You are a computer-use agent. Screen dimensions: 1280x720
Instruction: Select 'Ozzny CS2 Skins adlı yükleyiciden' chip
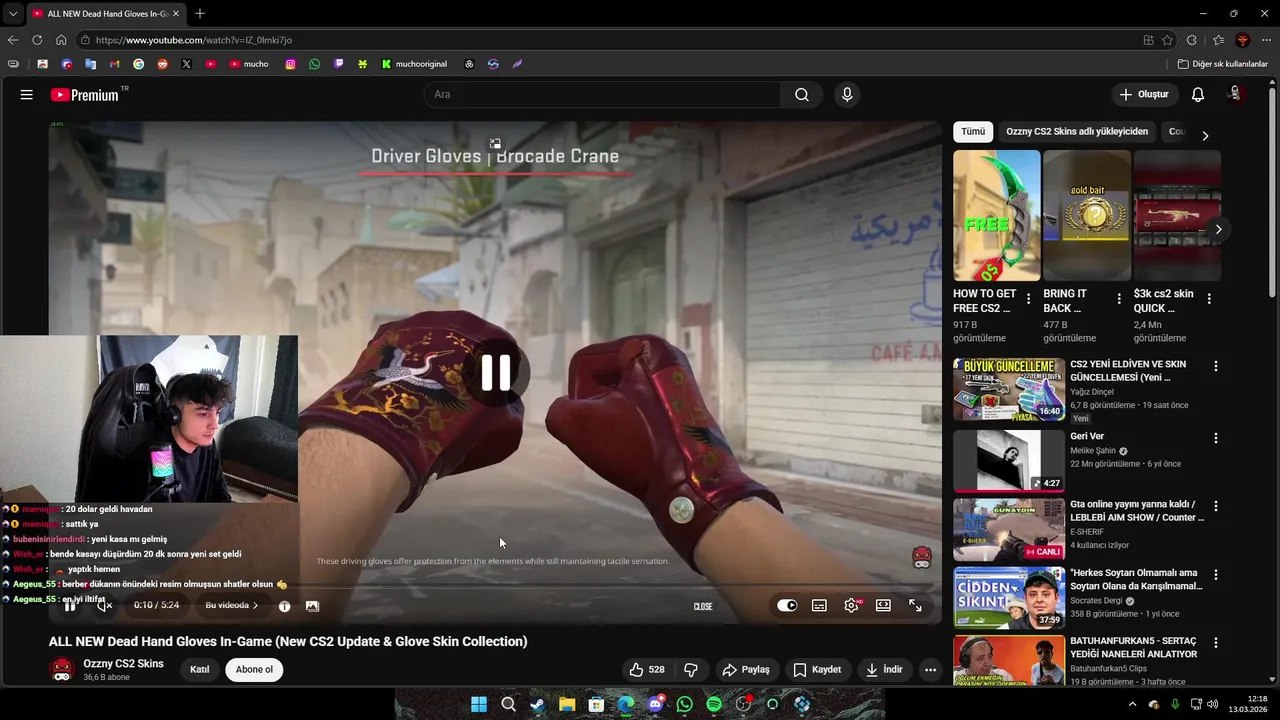coord(1077,132)
